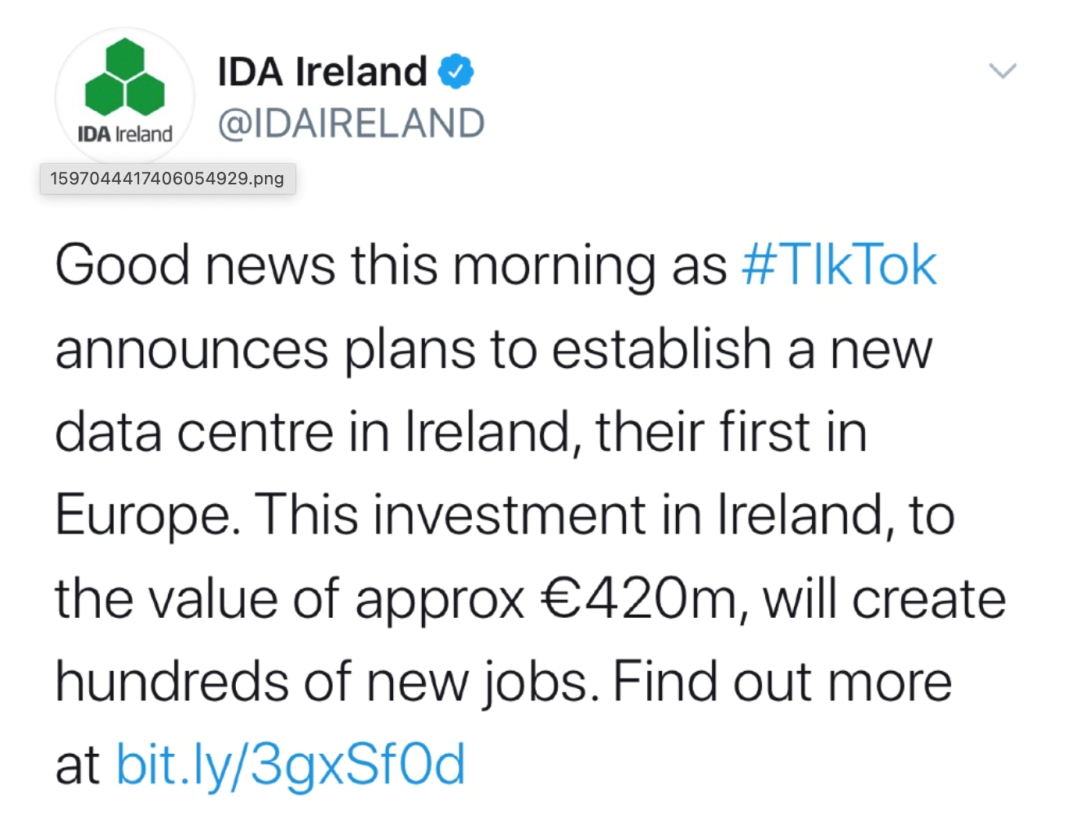The width and height of the screenshot is (1080, 825).
Task: Click the IDA Ireland profile avatar
Action: (x=125, y=96)
